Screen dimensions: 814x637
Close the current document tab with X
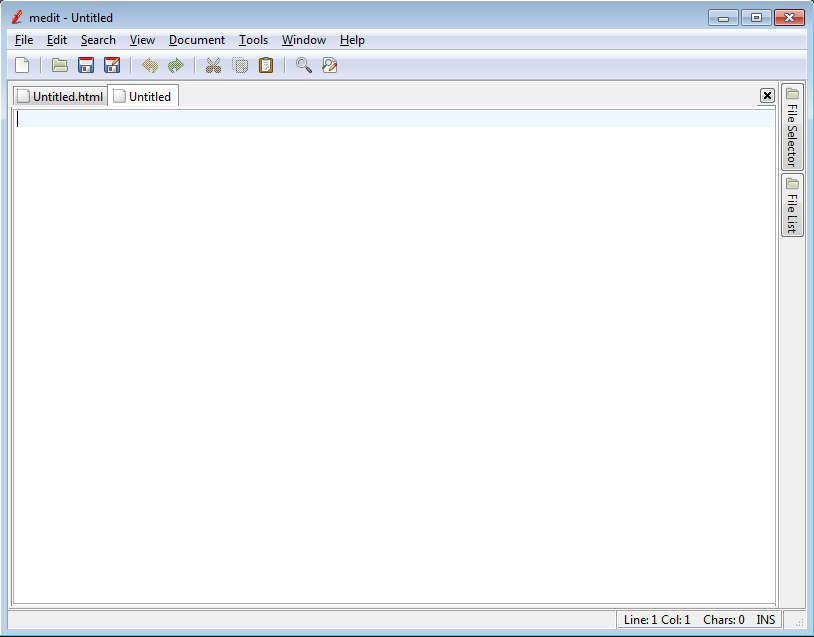coord(767,96)
